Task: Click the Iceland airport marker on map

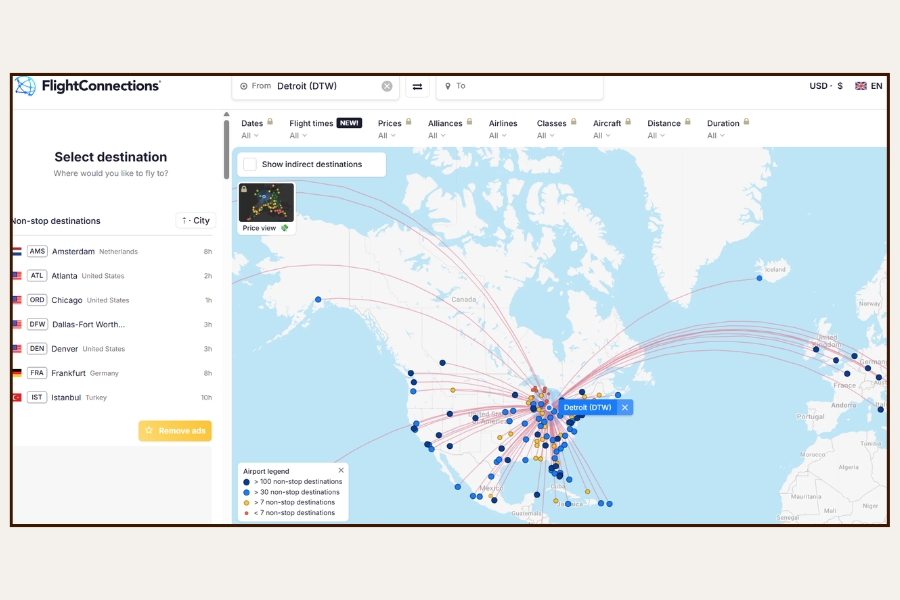Action: tap(759, 278)
